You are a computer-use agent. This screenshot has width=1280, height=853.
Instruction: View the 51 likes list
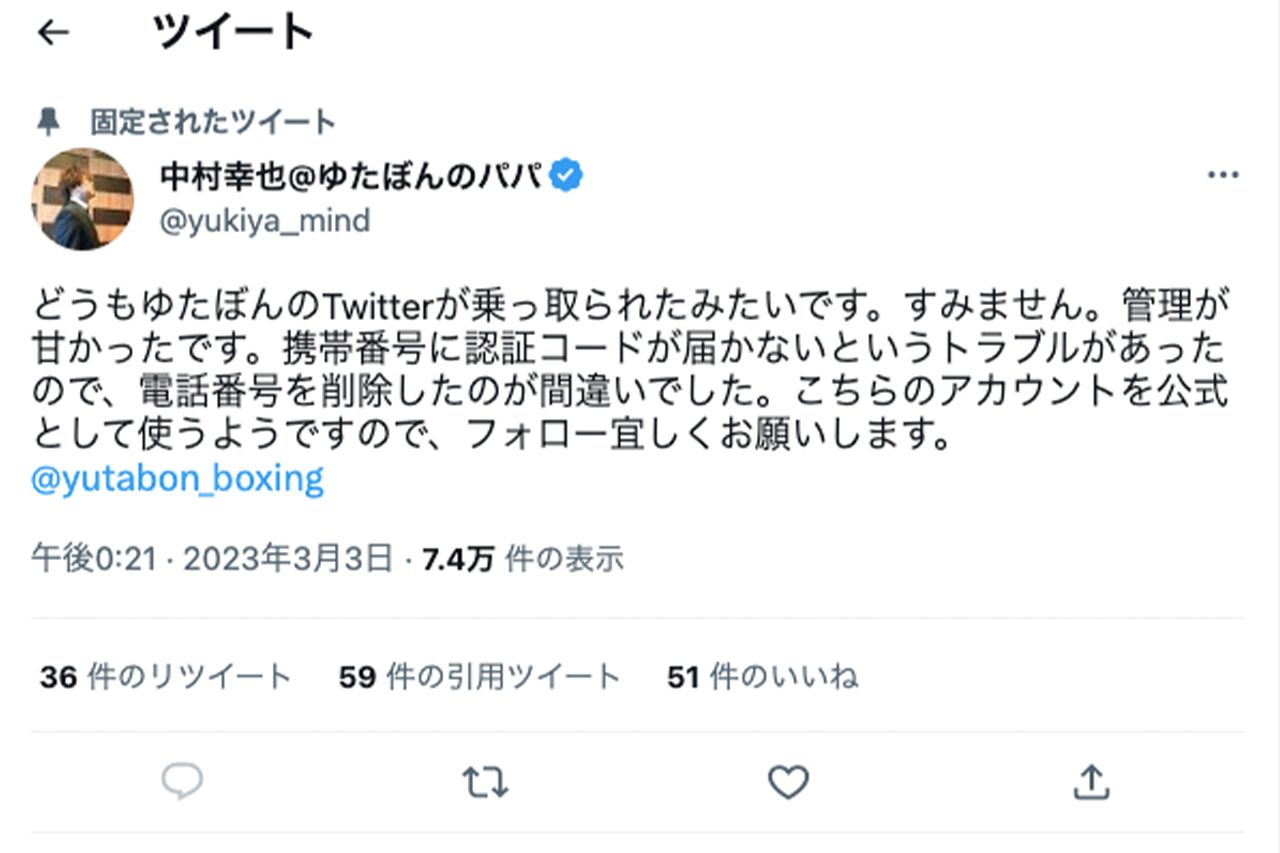point(762,676)
